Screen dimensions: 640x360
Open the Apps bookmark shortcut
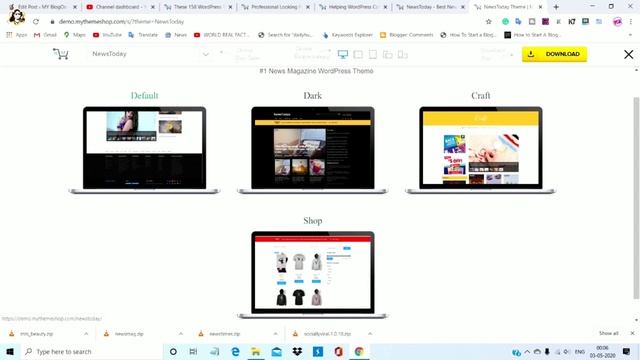[17, 35]
